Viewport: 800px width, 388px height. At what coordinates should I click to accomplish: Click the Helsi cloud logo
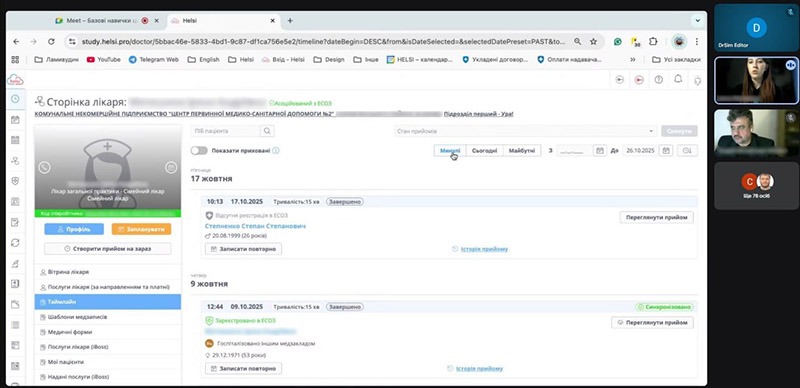coord(15,80)
